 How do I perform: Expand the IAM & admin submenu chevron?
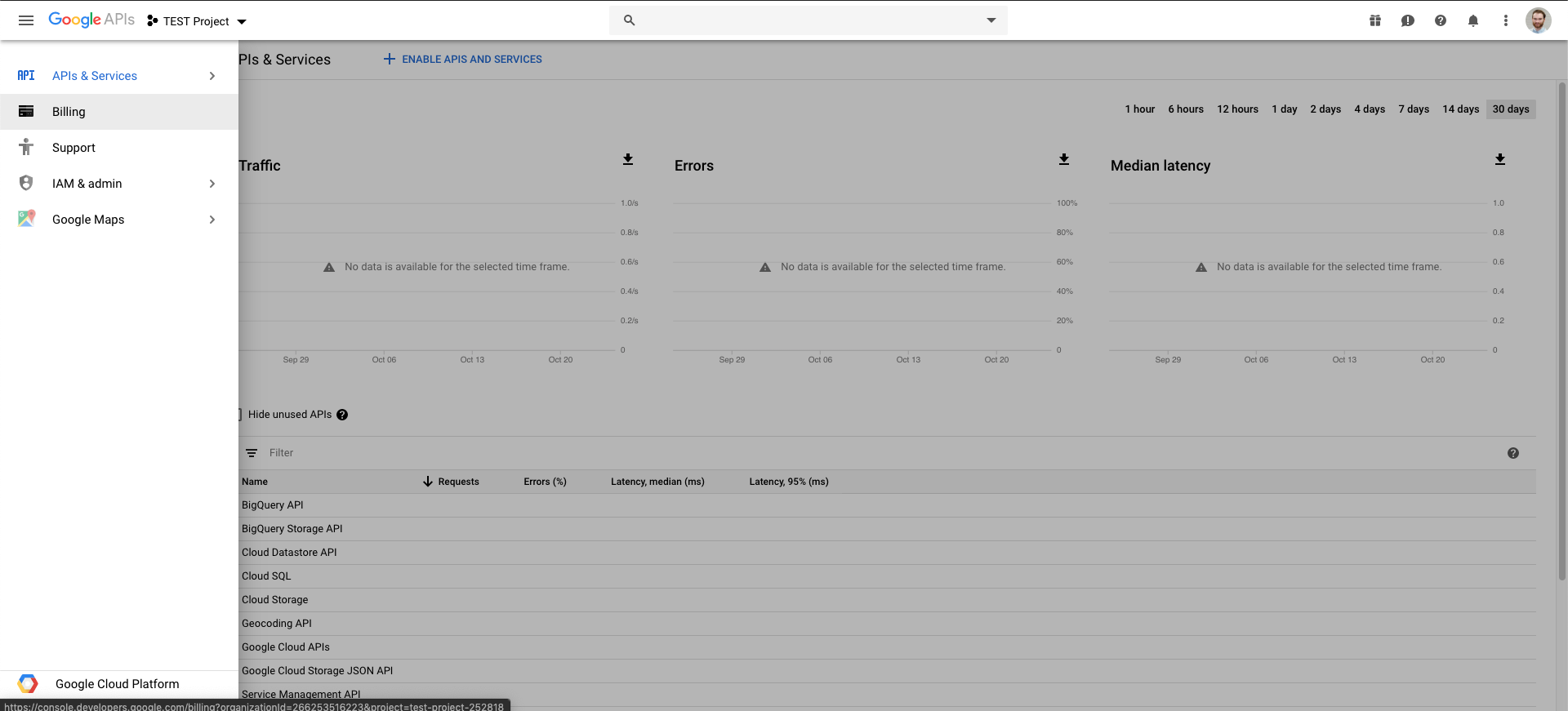[212, 184]
